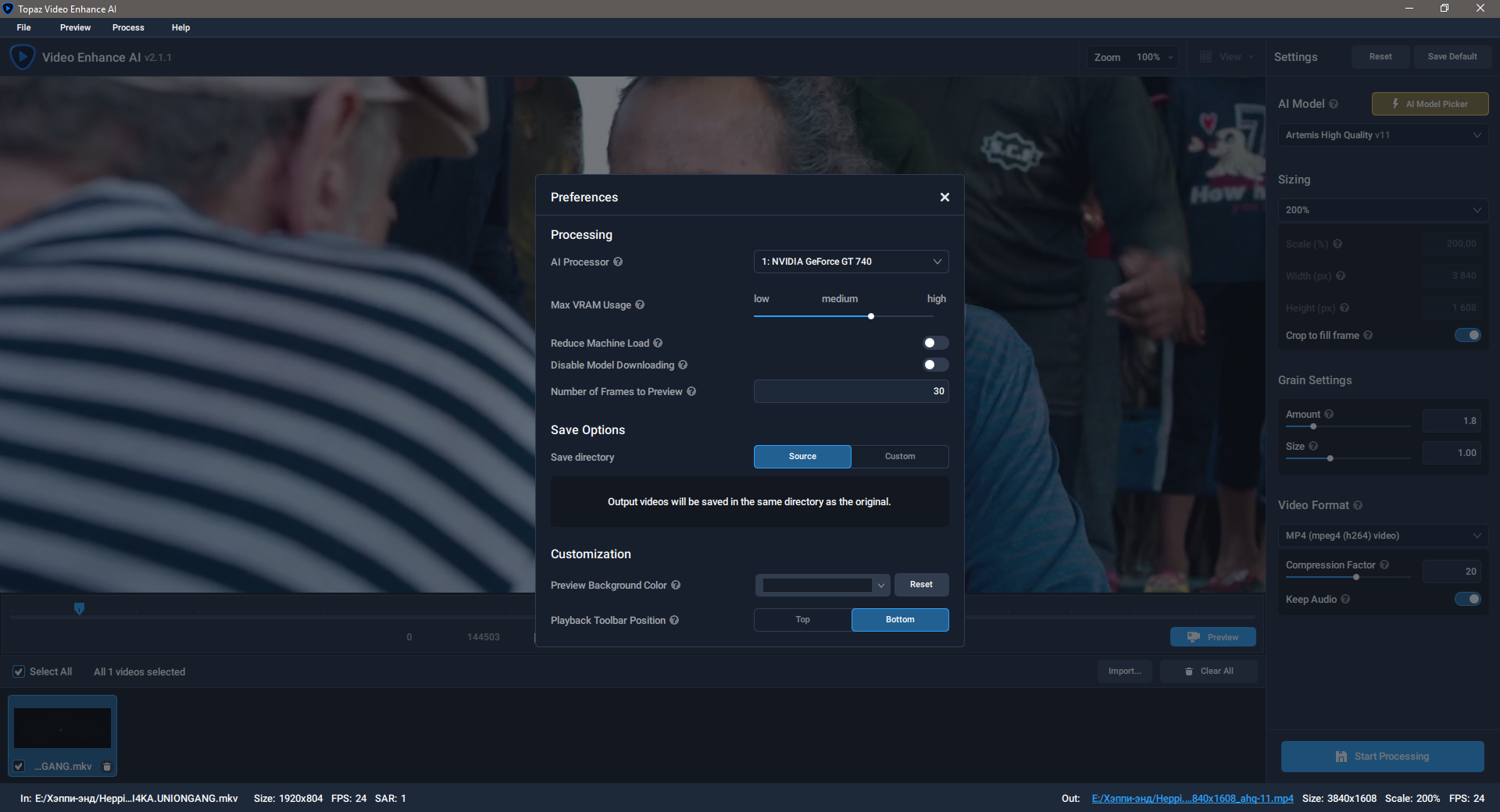Viewport: 1500px width, 812px height.
Task: Click the Playback Toolbar Position help icon
Action: coord(674,620)
